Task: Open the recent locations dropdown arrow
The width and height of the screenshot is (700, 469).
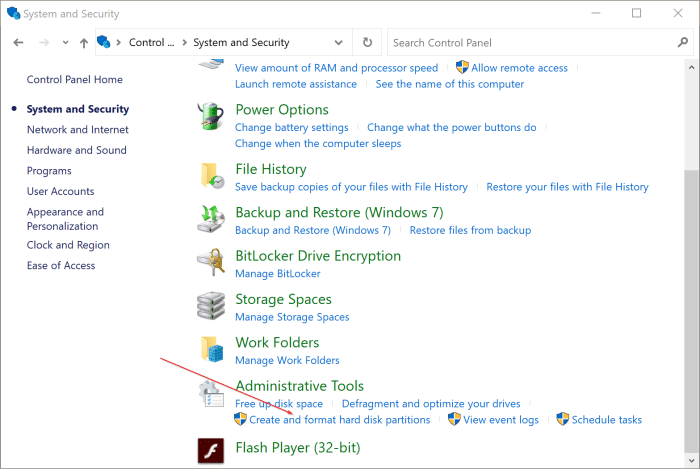Action: point(66,43)
